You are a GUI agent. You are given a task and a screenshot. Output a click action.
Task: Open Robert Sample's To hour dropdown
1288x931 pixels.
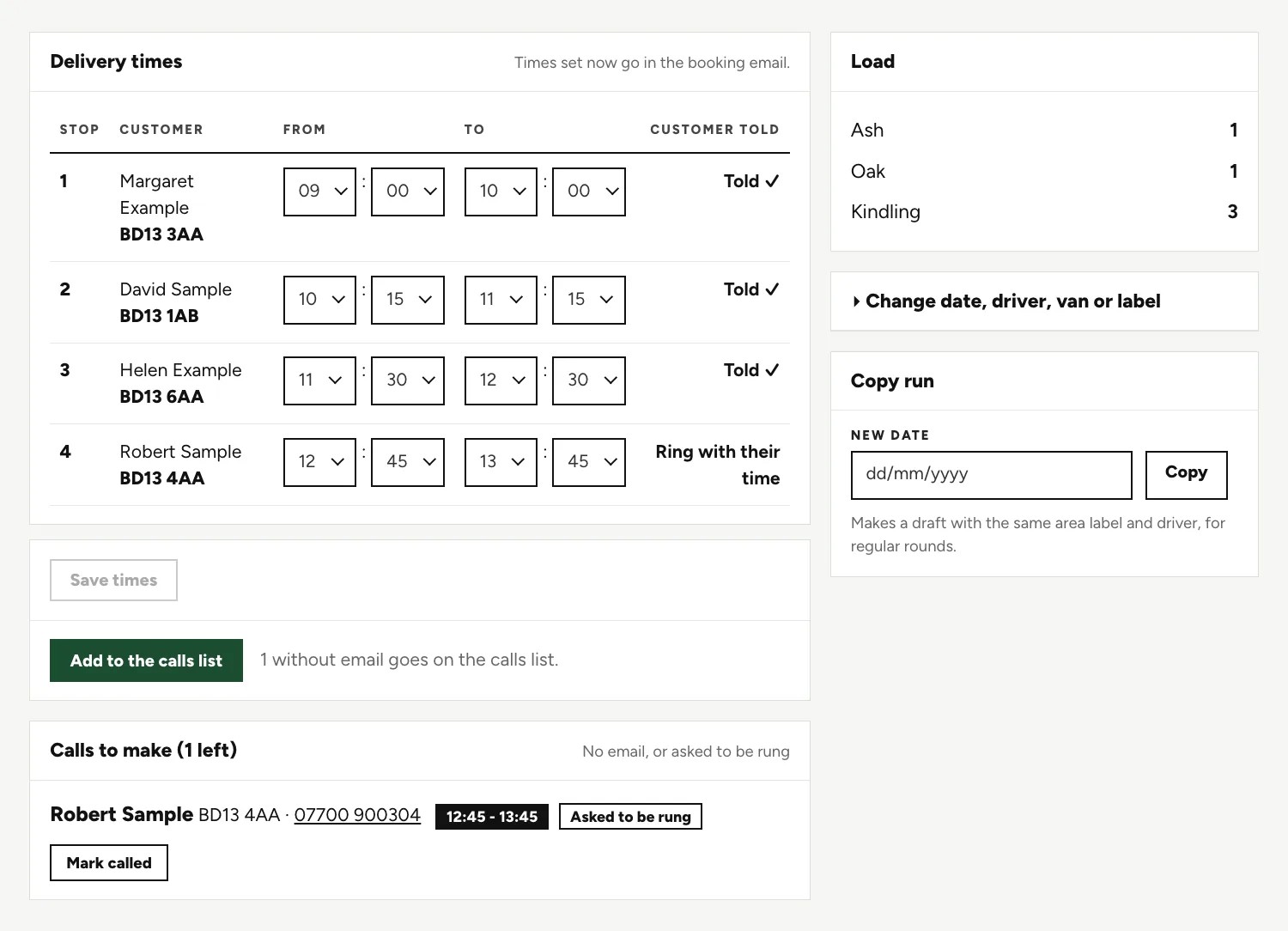click(501, 462)
